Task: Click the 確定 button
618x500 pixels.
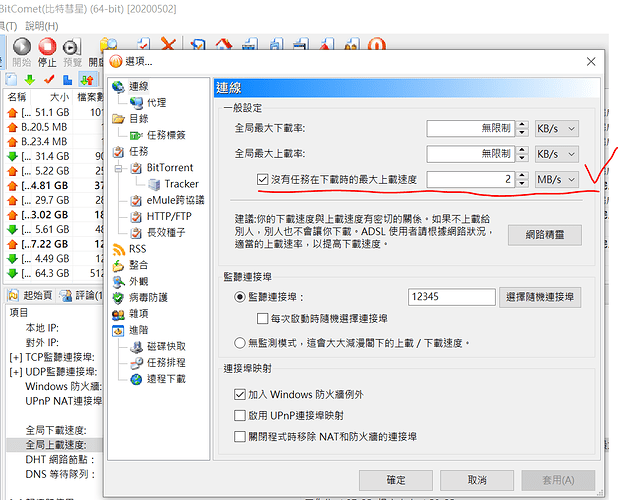Action: [x=396, y=480]
